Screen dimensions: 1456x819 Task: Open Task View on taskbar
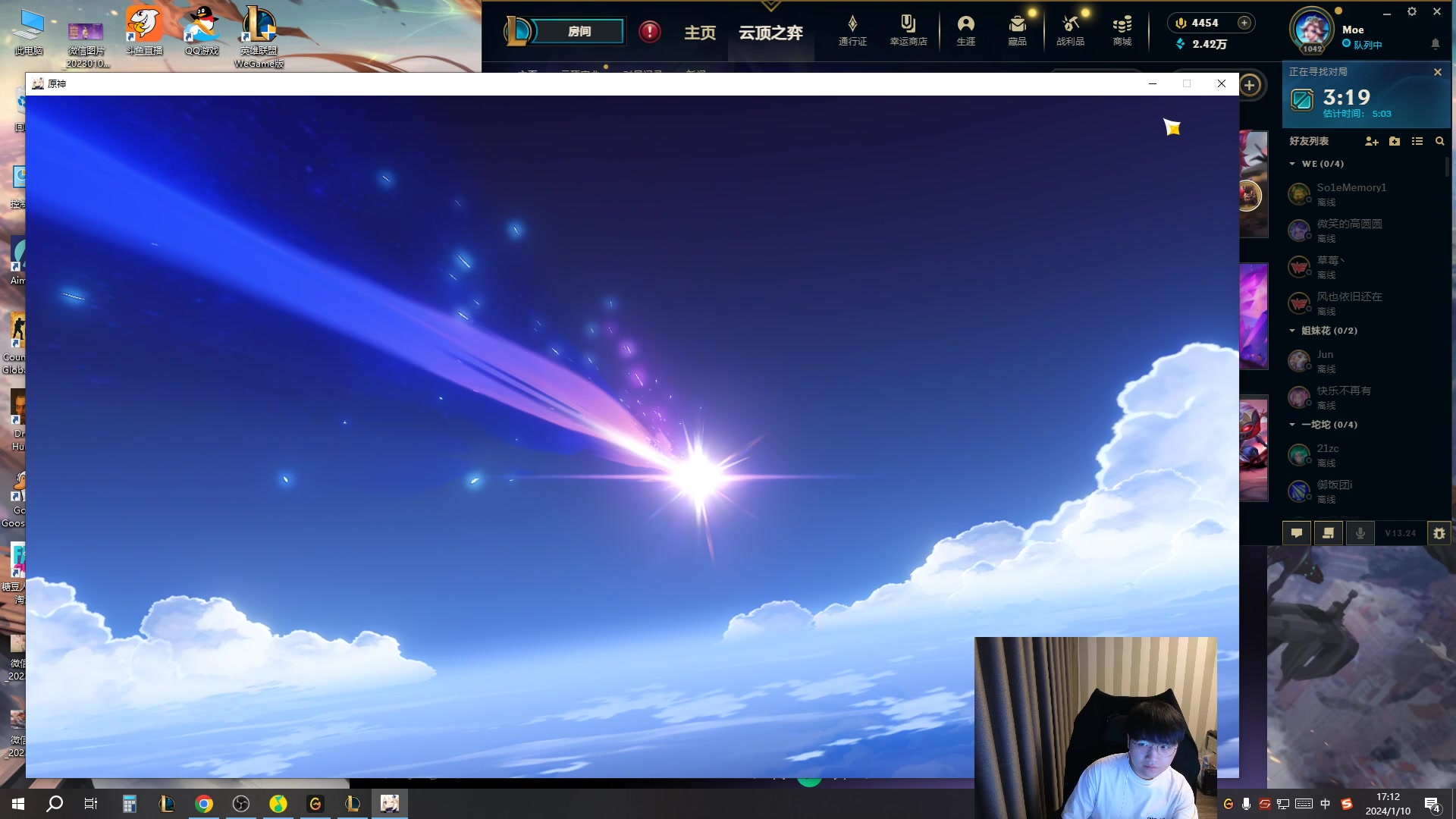click(x=91, y=804)
